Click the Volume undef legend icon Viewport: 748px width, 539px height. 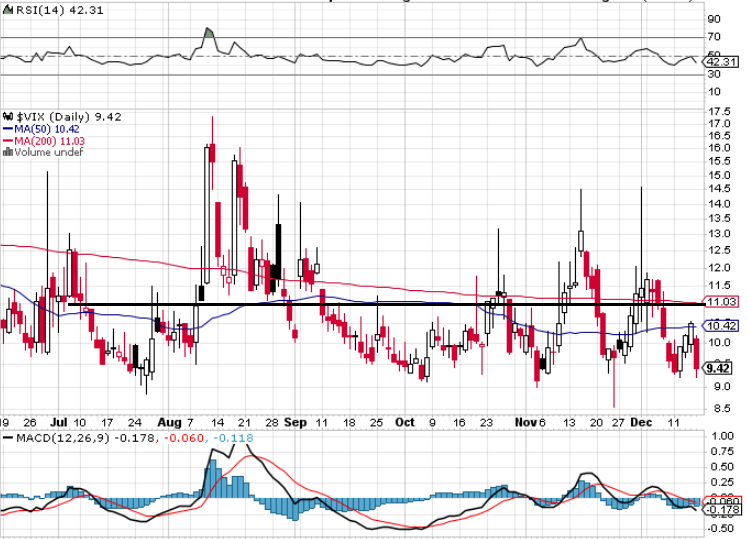[x=5, y=153]
